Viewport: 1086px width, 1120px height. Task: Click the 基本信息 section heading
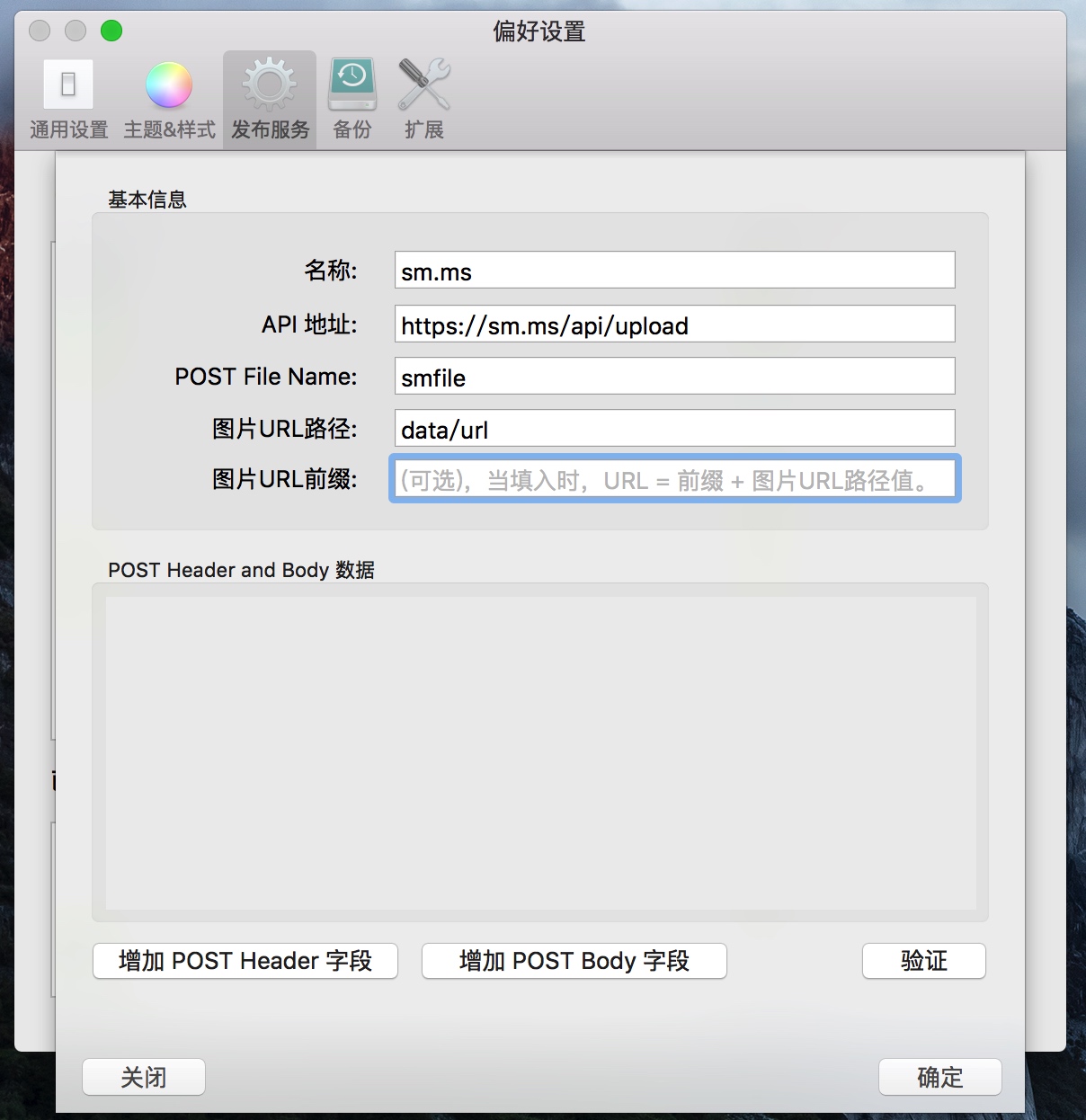pyautogui.click(x=147, y=200)
